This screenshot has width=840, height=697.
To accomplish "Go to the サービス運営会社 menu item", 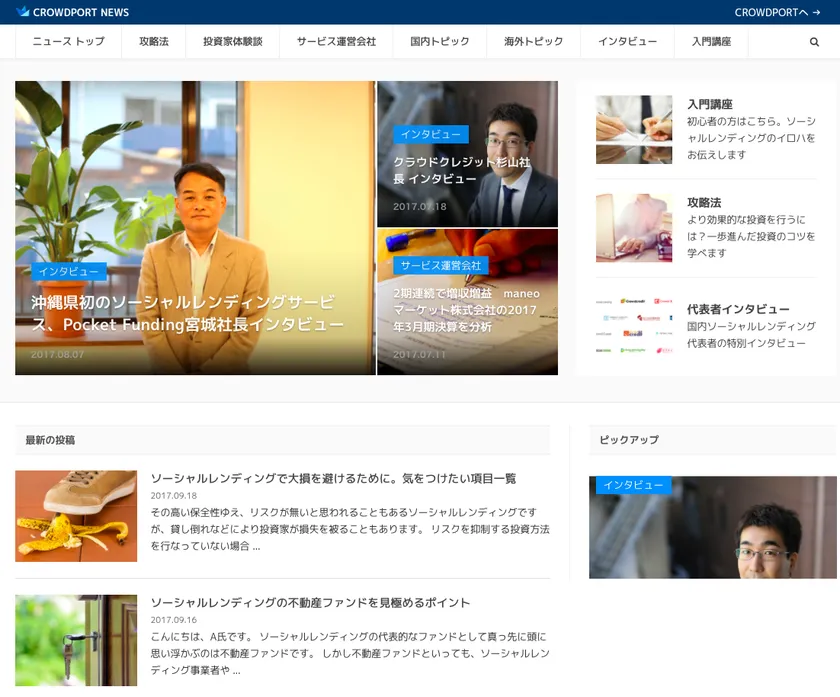I will coord(336,41).
